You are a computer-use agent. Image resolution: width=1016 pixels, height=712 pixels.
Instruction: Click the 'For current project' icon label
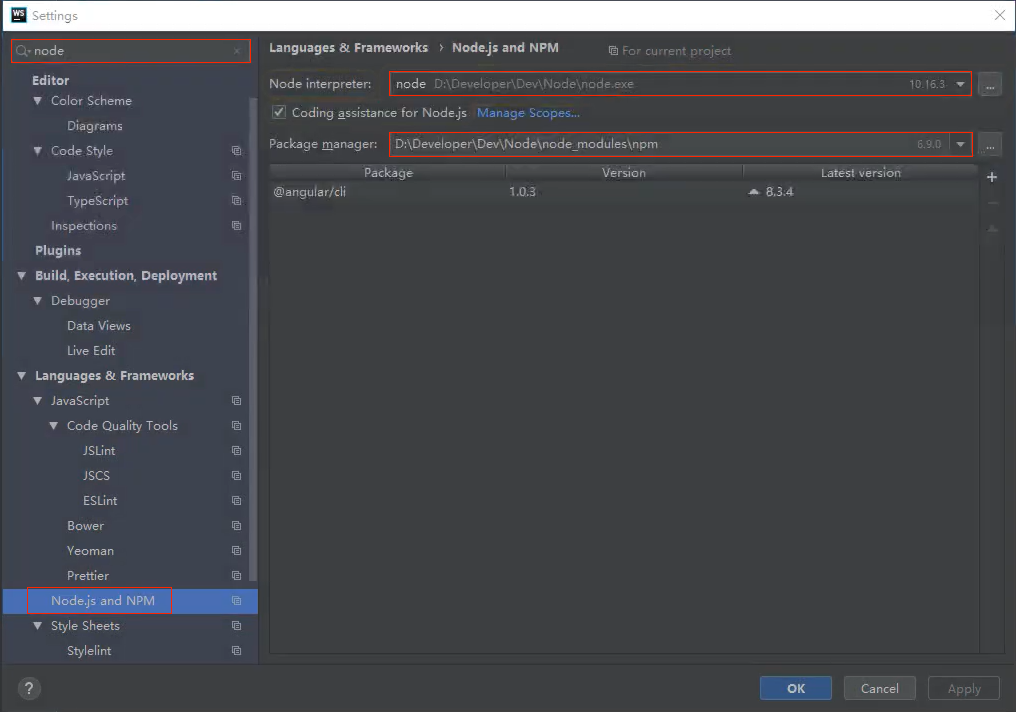point(669,51)
